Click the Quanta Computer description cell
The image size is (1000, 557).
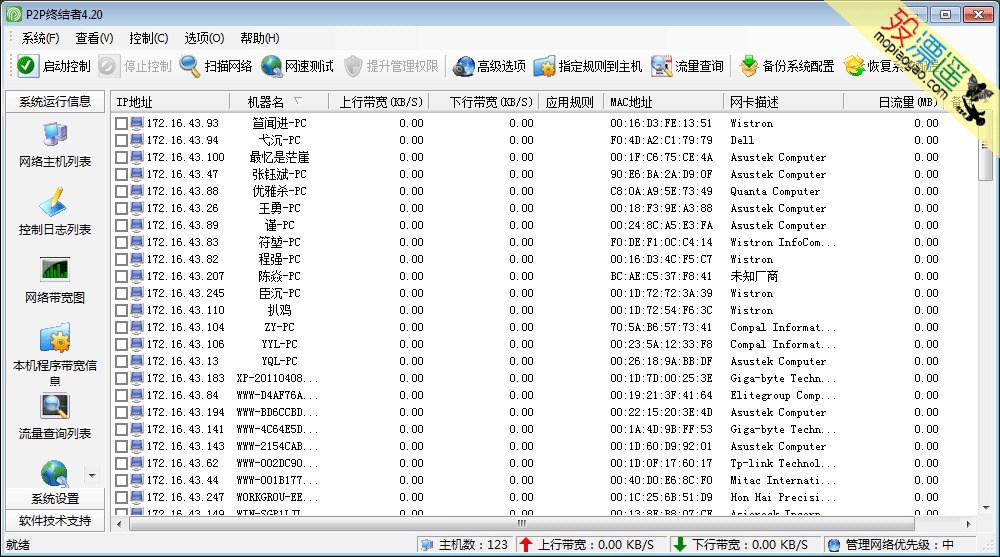(775, 191)
